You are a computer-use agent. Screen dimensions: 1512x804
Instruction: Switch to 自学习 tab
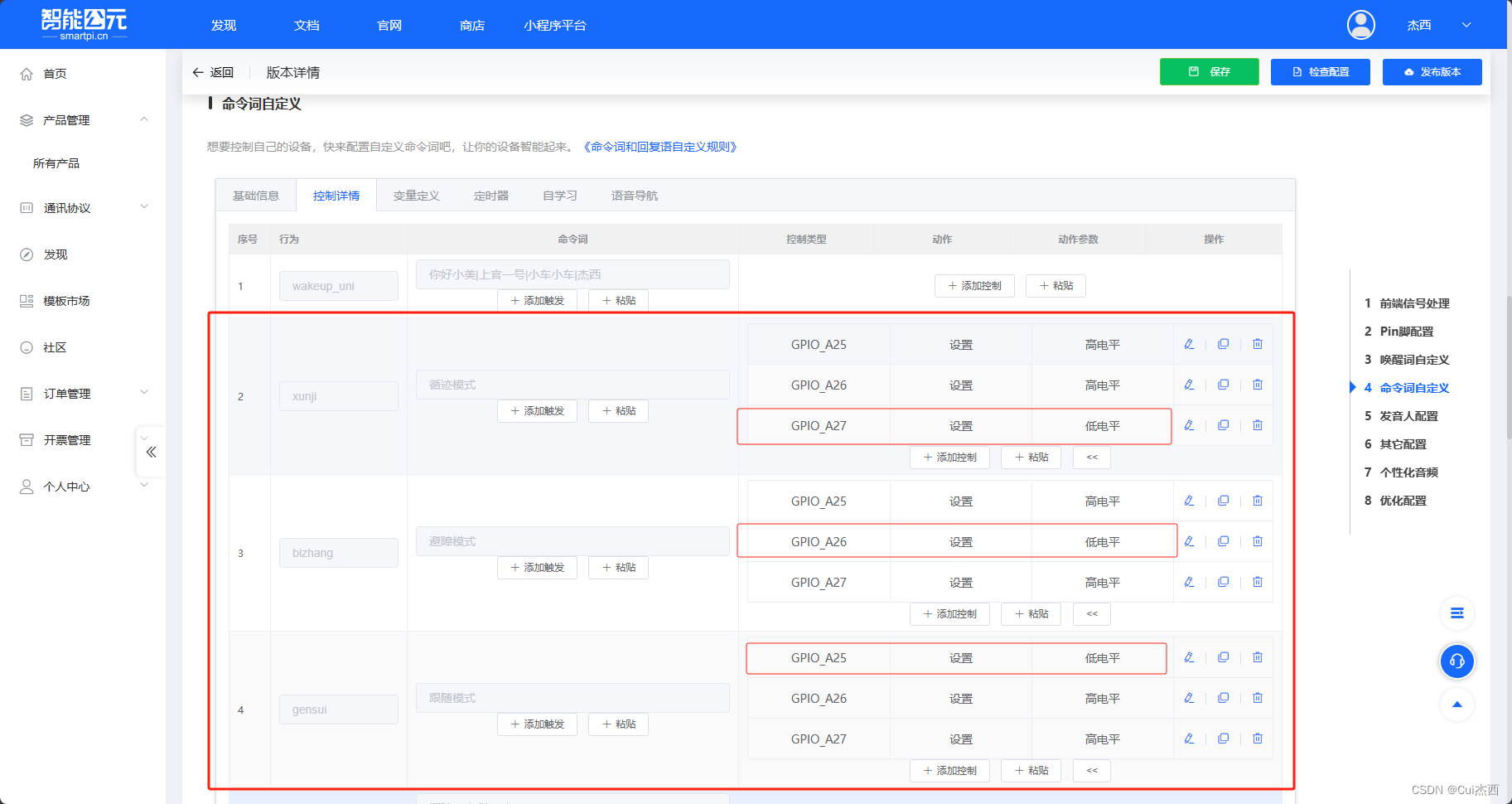(560, 196)
